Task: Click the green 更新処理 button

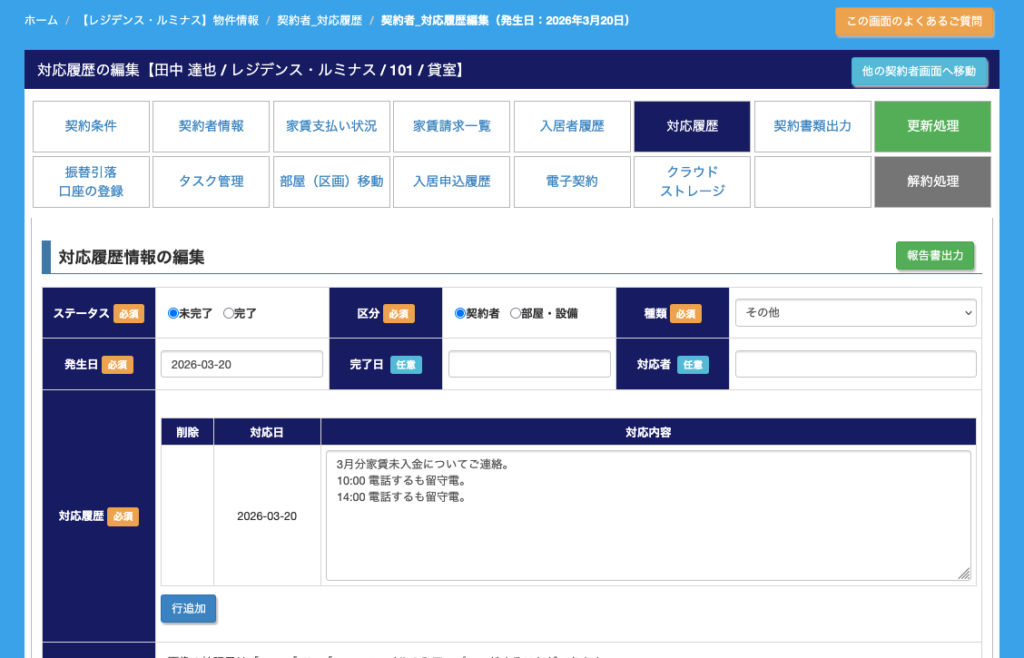Action: point(932,126)
